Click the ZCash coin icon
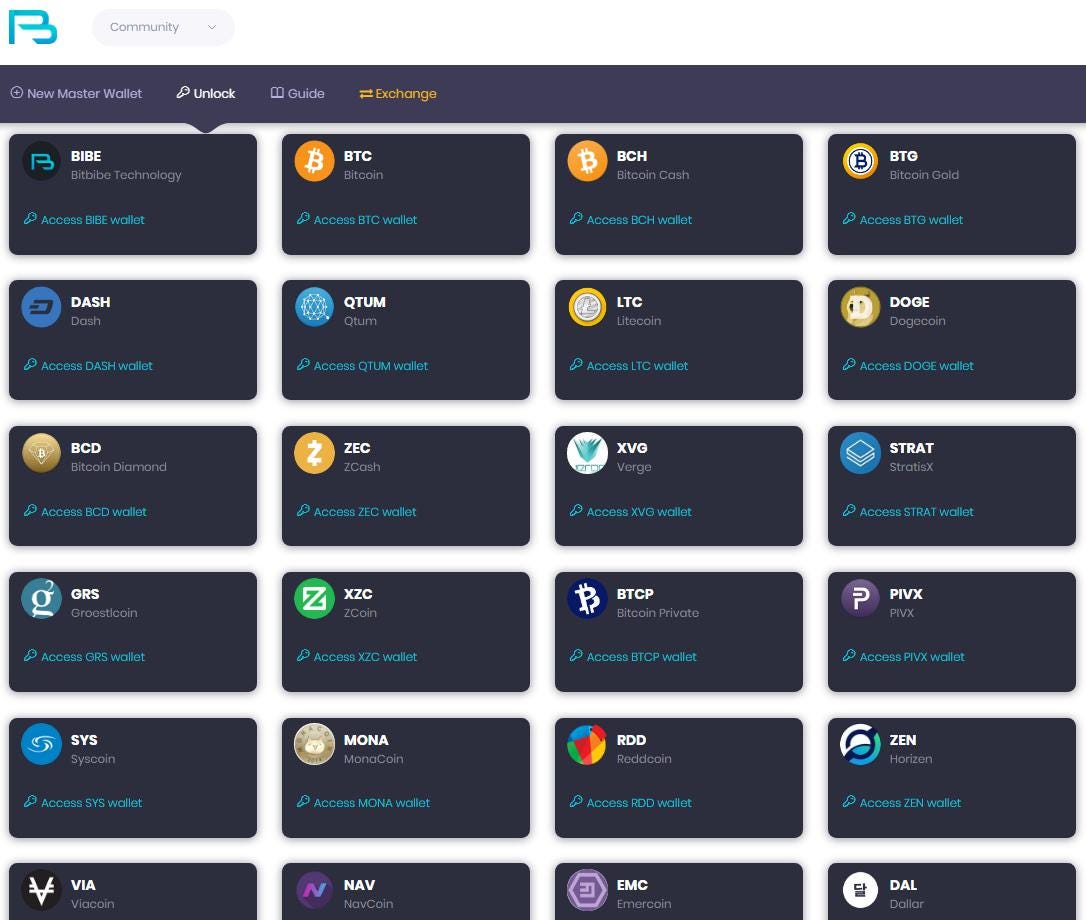Screen dimensions: 1086x920 (x=314, y=453)
